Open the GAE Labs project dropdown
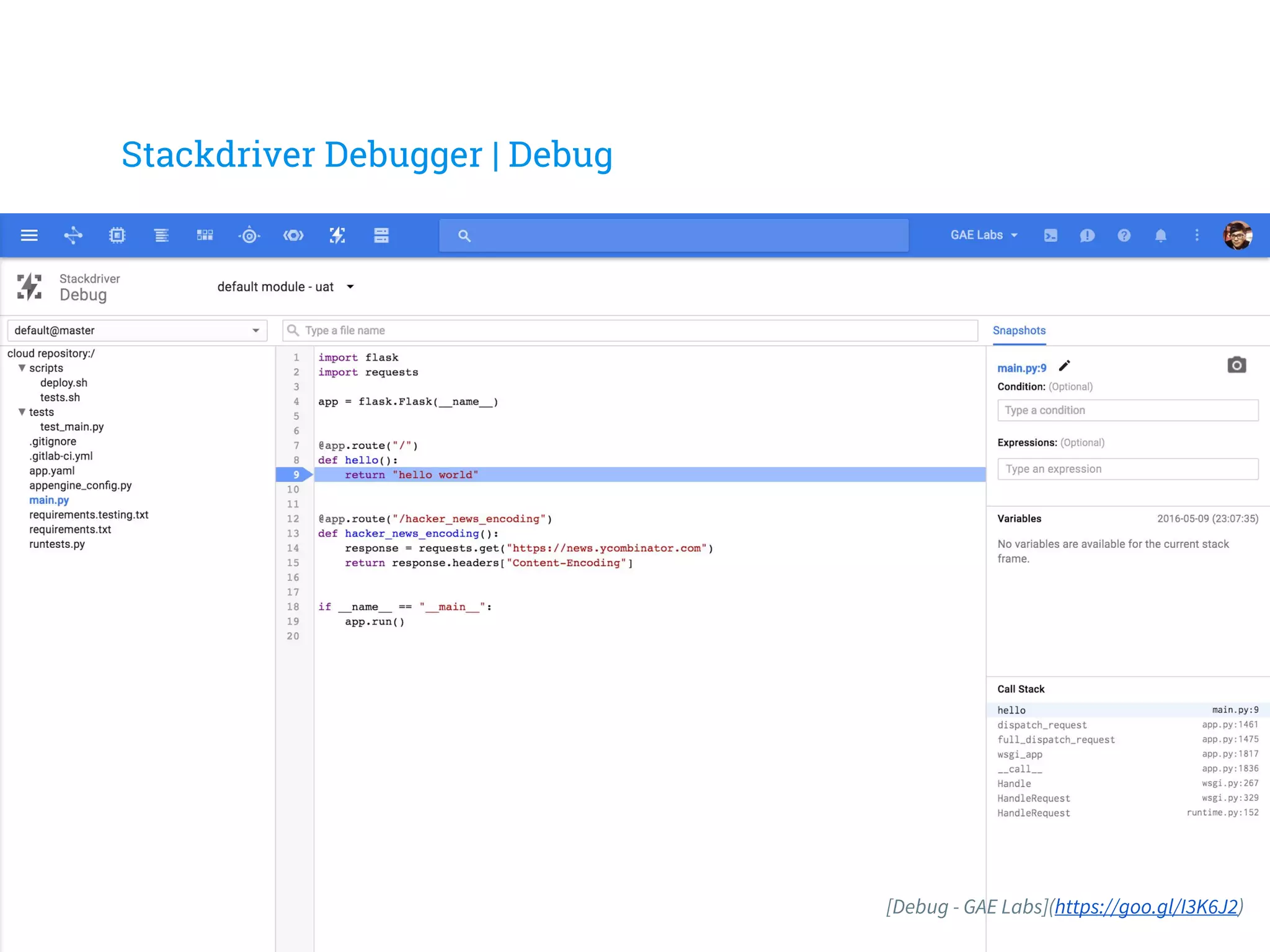Viewport: 1270px width, 952px height. pyautogui.click(x=984, y=236)
